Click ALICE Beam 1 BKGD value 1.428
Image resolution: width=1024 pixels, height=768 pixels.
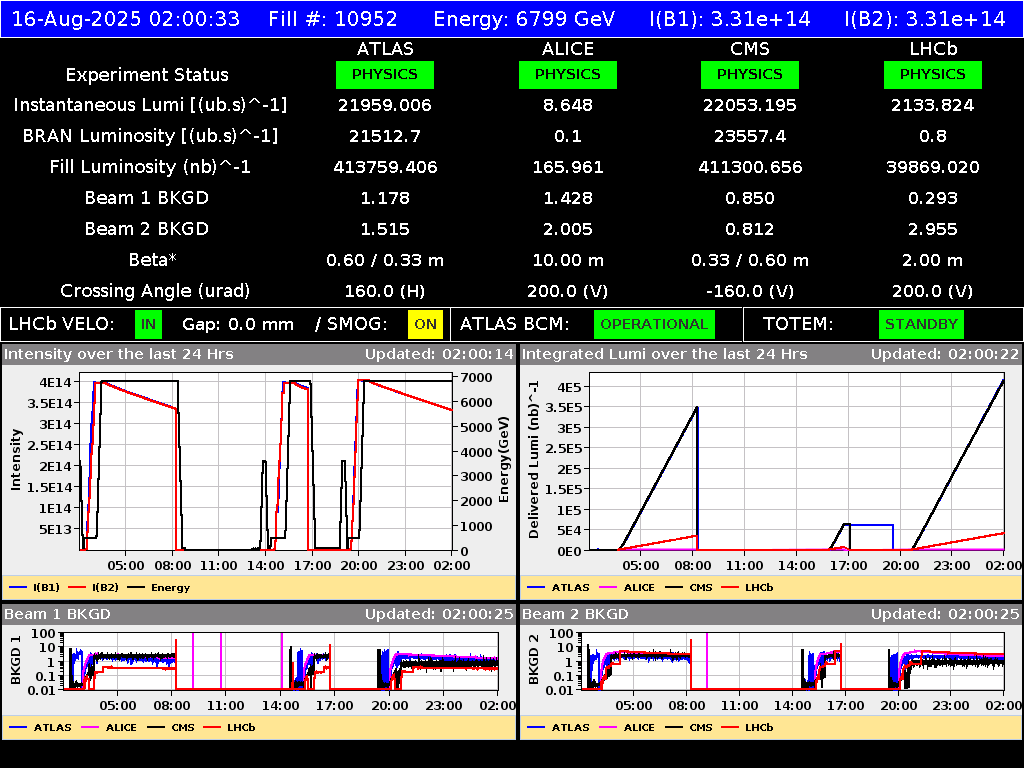[568, 198]
